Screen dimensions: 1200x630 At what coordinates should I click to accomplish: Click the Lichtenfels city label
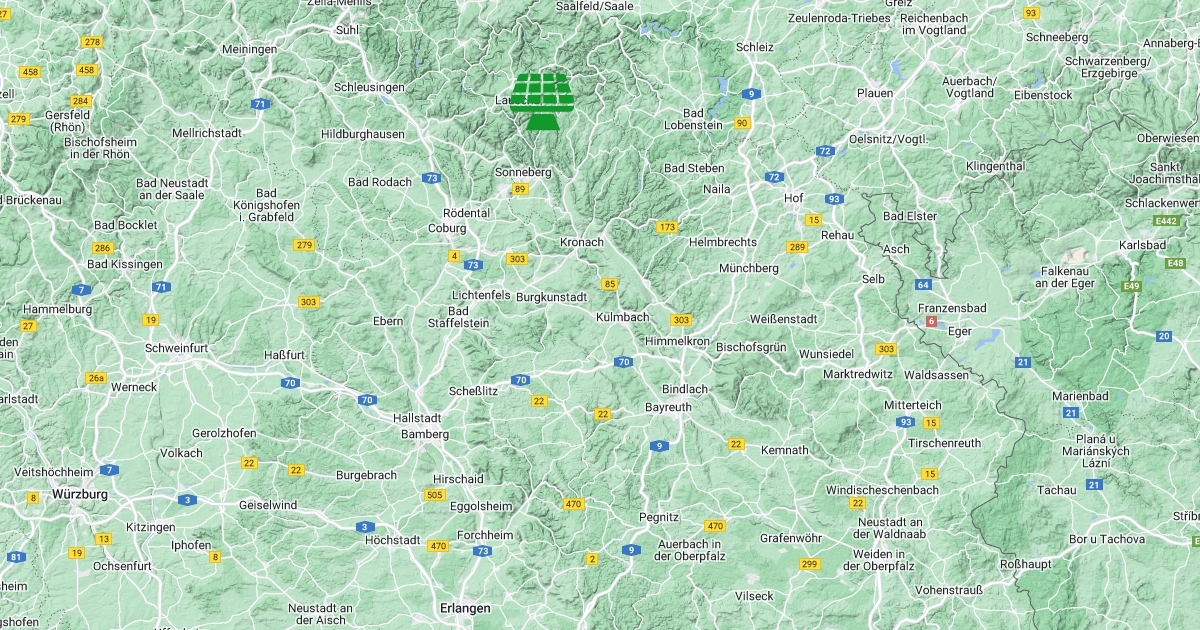(x=481, y=296)
